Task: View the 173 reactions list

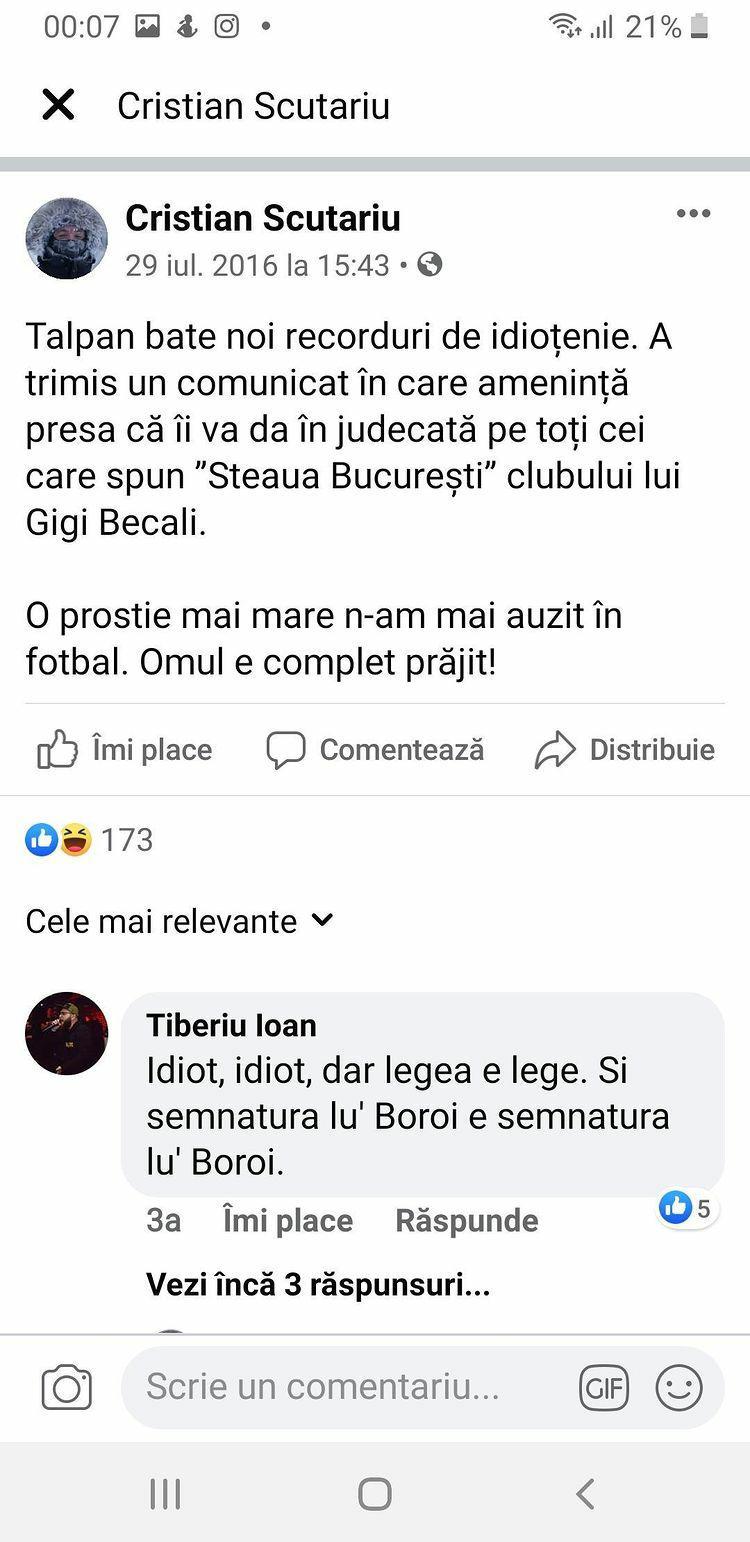Action: (90, 840)
